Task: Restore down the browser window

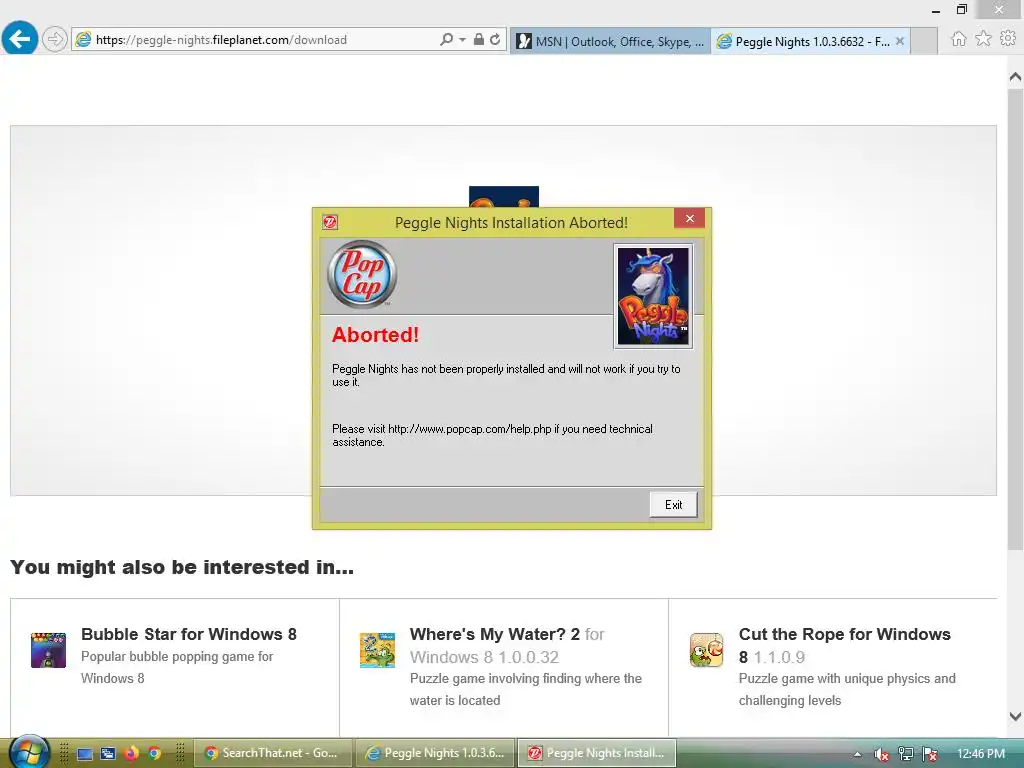Action: pos(961,9)
